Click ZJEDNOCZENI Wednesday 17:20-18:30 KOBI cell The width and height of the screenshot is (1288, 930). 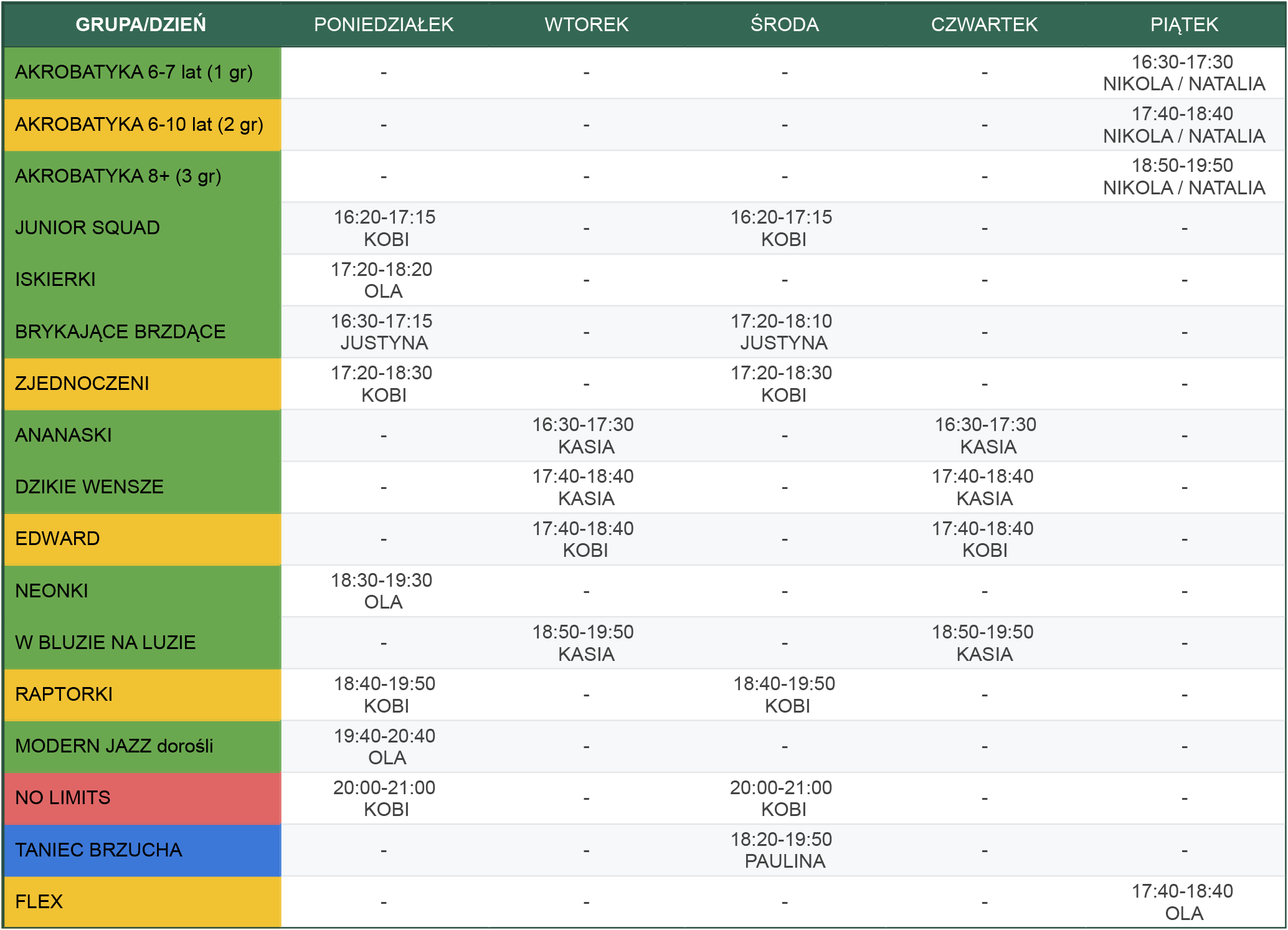point(784,383)
